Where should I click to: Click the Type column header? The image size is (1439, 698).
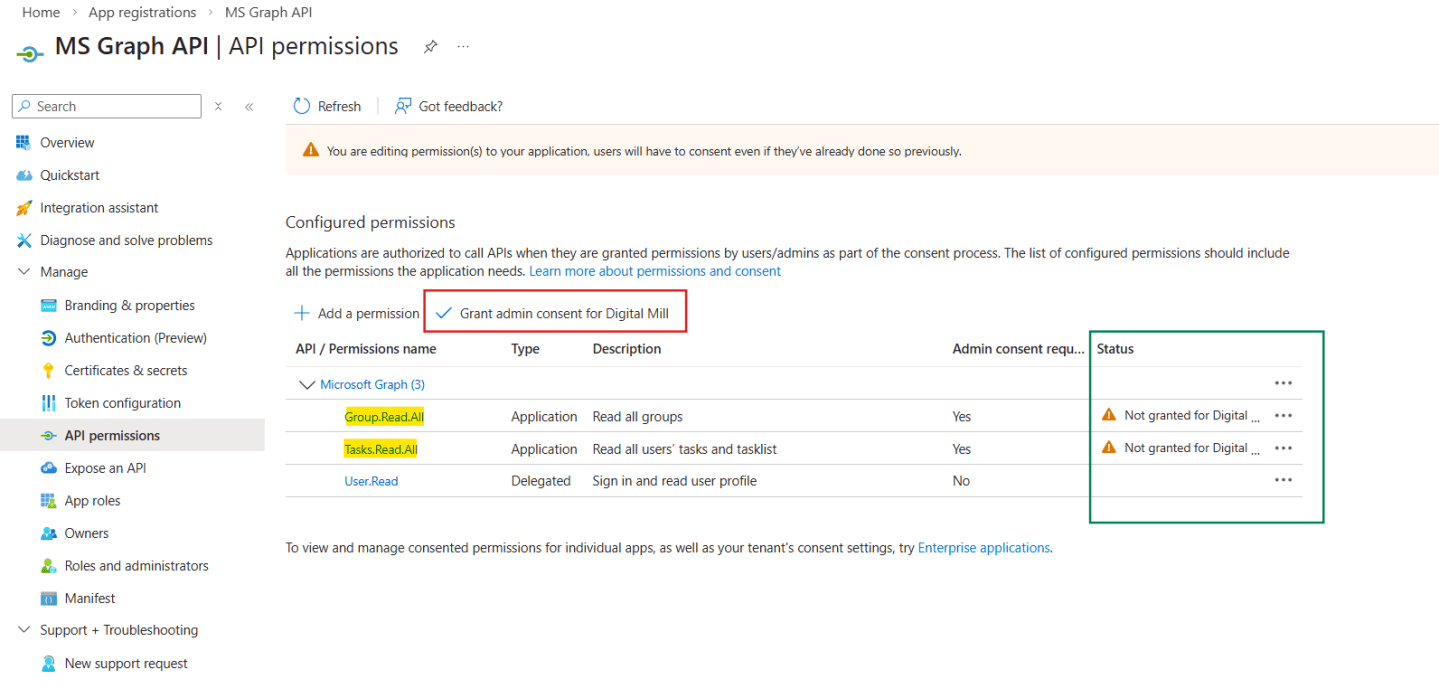point(525,349)
